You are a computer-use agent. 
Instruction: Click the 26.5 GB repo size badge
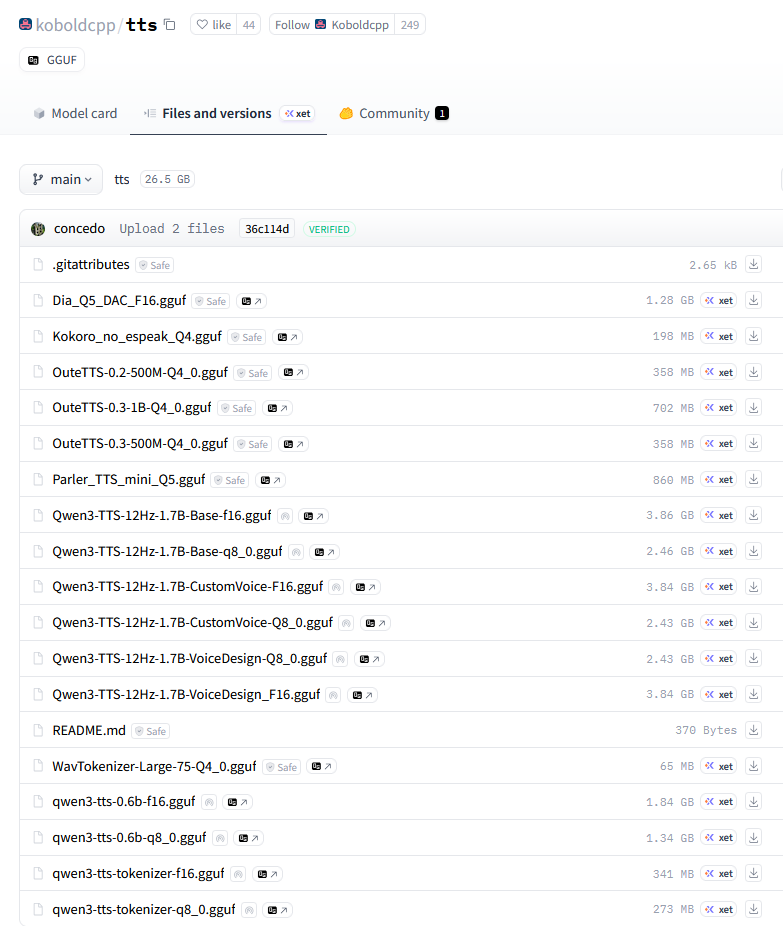point(167,180)
